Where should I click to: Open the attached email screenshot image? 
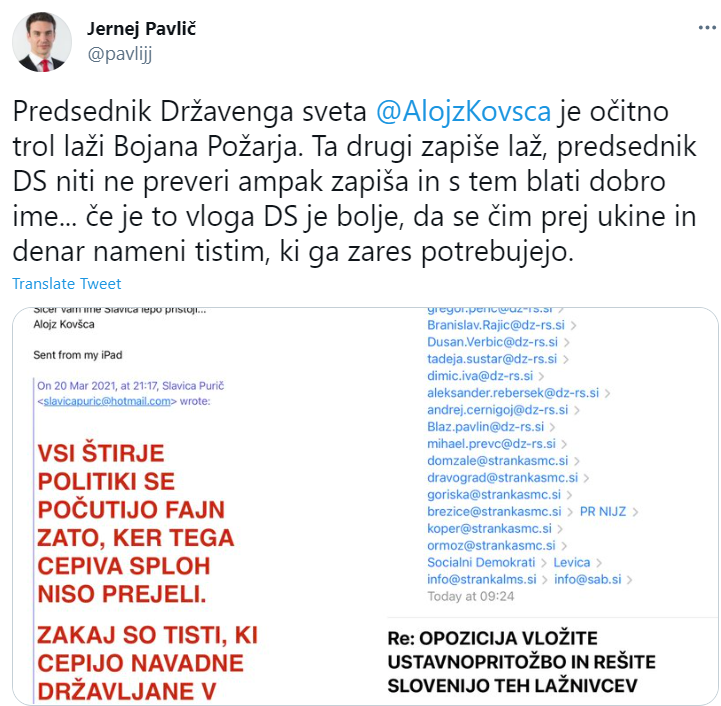(365, 506)
